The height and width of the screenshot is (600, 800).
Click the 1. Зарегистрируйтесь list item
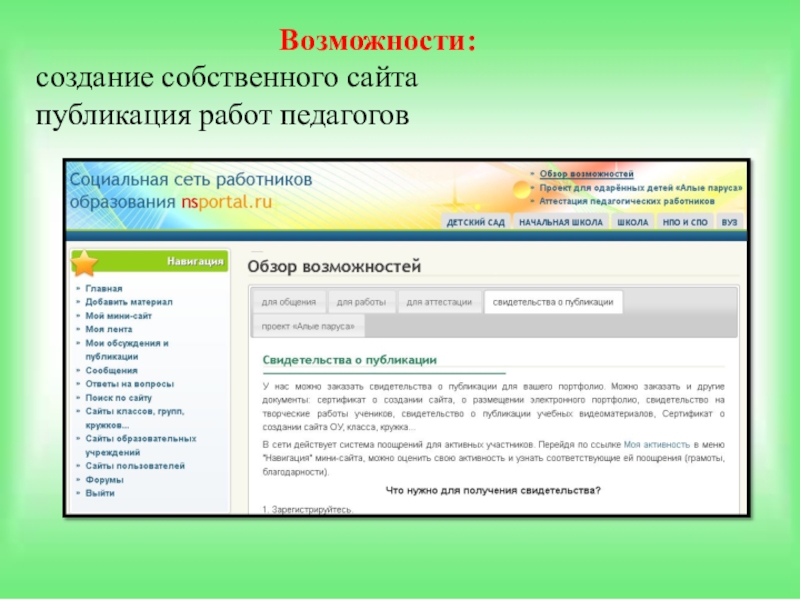click(308, 509)
